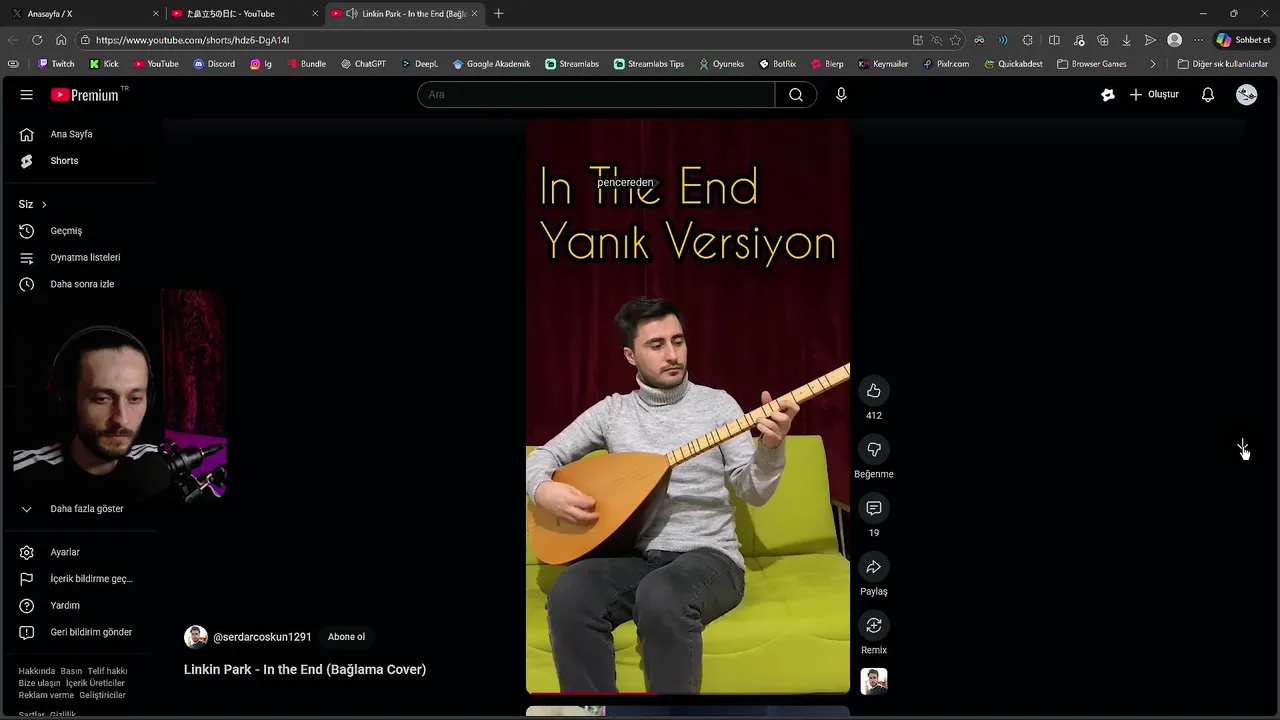
Task: Subscribe with Abone ol button
Action: 346,637
